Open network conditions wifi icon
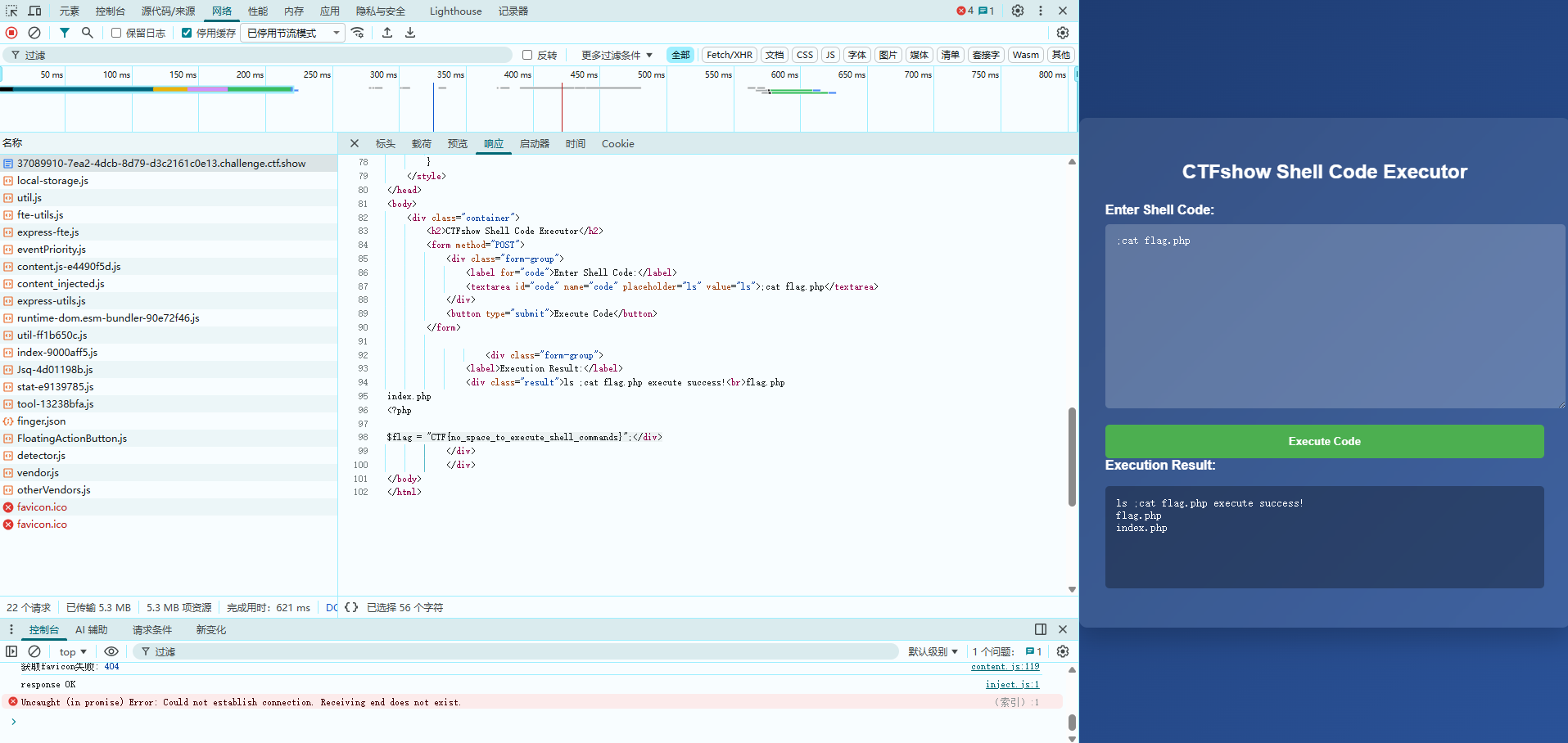1568x743 pixels. coord(358,33)
